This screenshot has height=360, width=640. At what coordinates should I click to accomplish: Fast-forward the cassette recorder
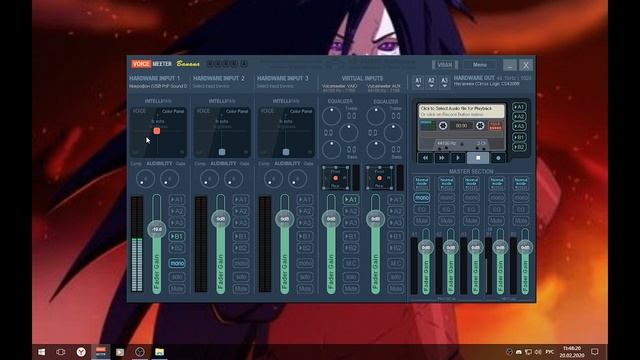tap(442, 158)
